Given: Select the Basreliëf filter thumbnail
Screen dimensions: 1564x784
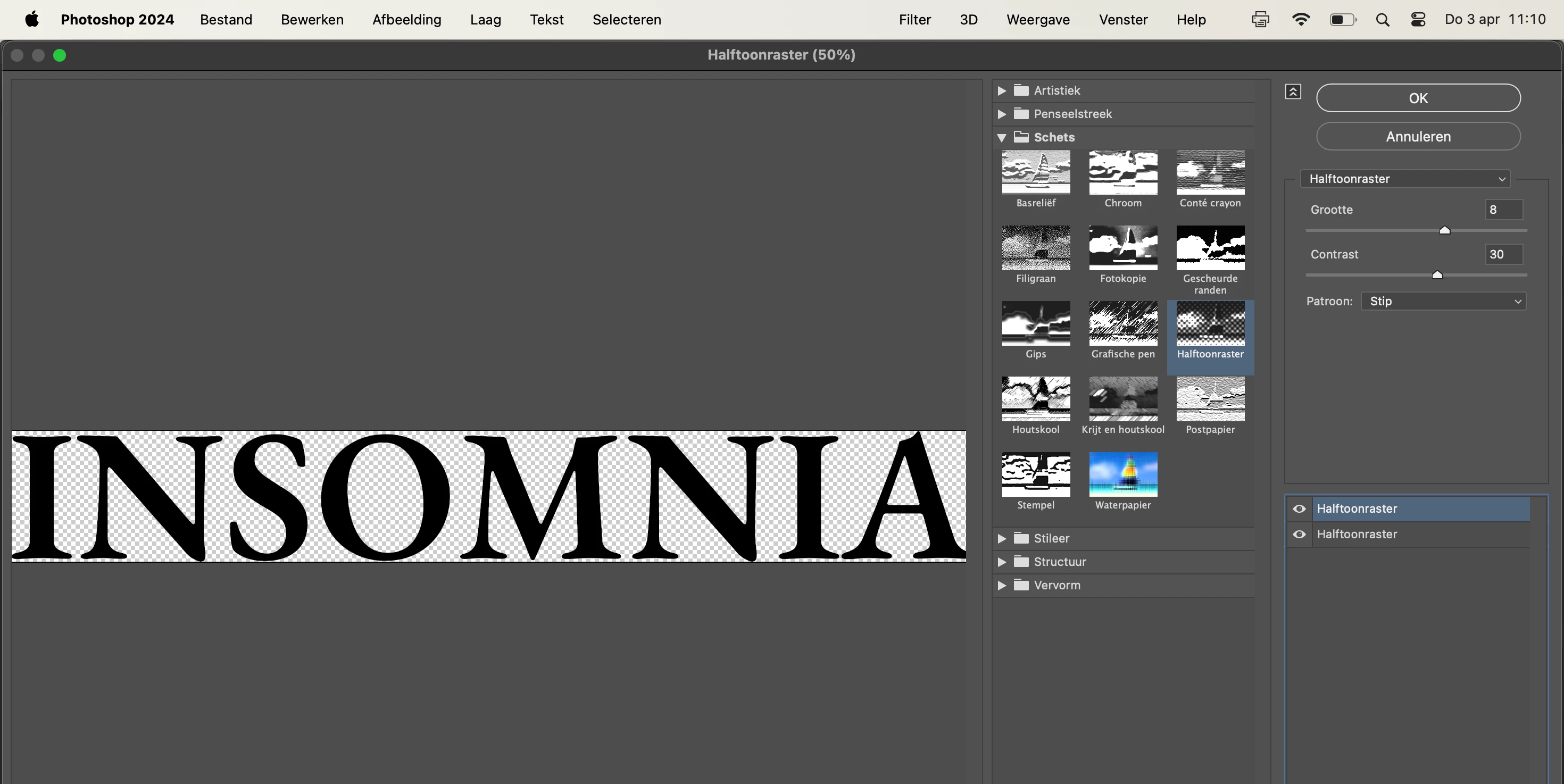Looking at the screenshot, I should (1036, 173).
